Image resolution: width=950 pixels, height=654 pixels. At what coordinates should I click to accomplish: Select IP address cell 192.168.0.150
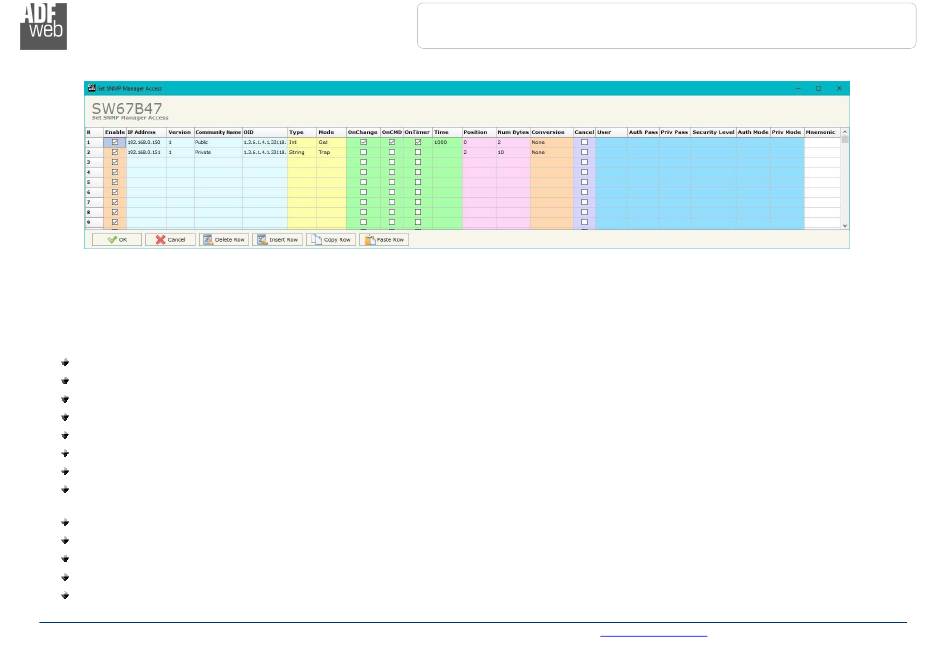click(x=146, y=142)
